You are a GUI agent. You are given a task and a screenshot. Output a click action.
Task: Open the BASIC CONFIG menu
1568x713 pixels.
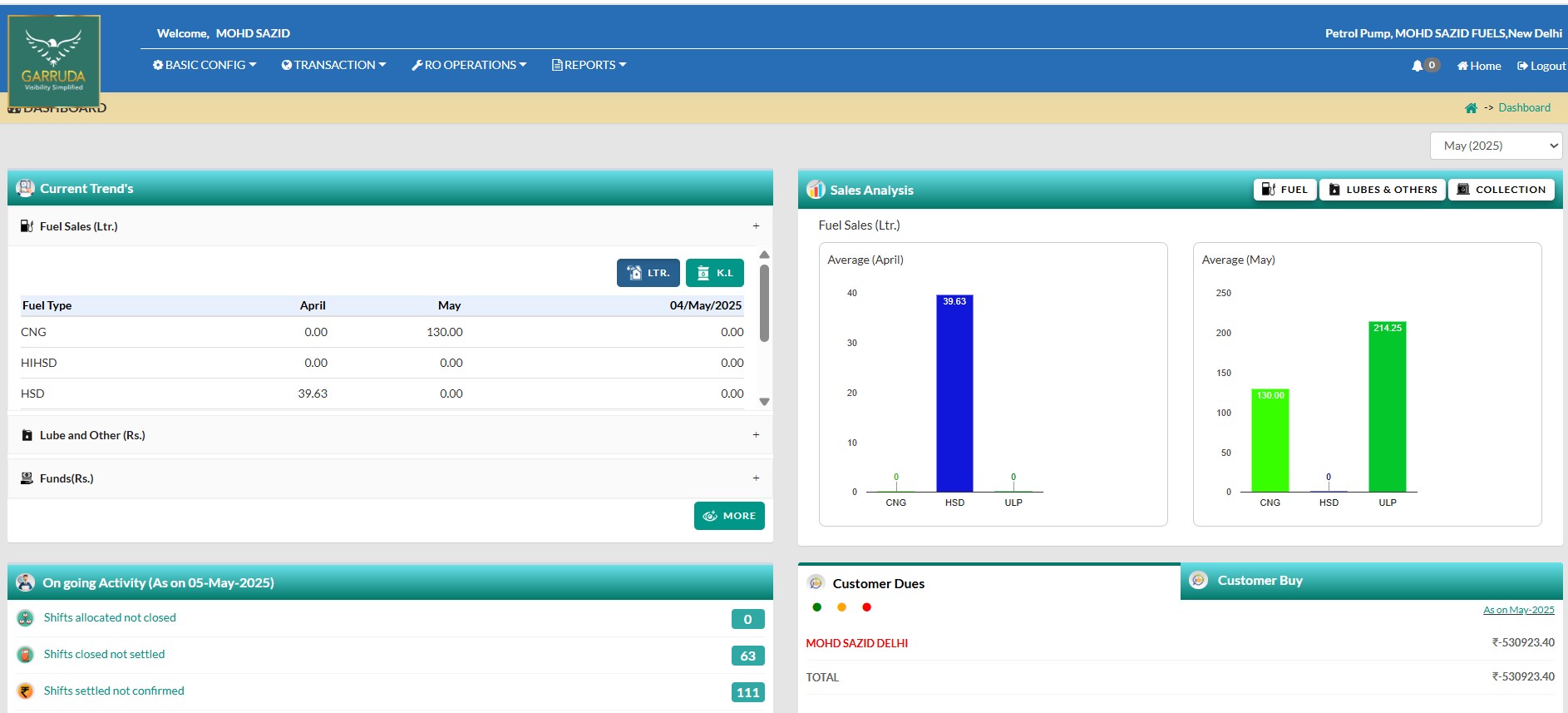point(205,65)
